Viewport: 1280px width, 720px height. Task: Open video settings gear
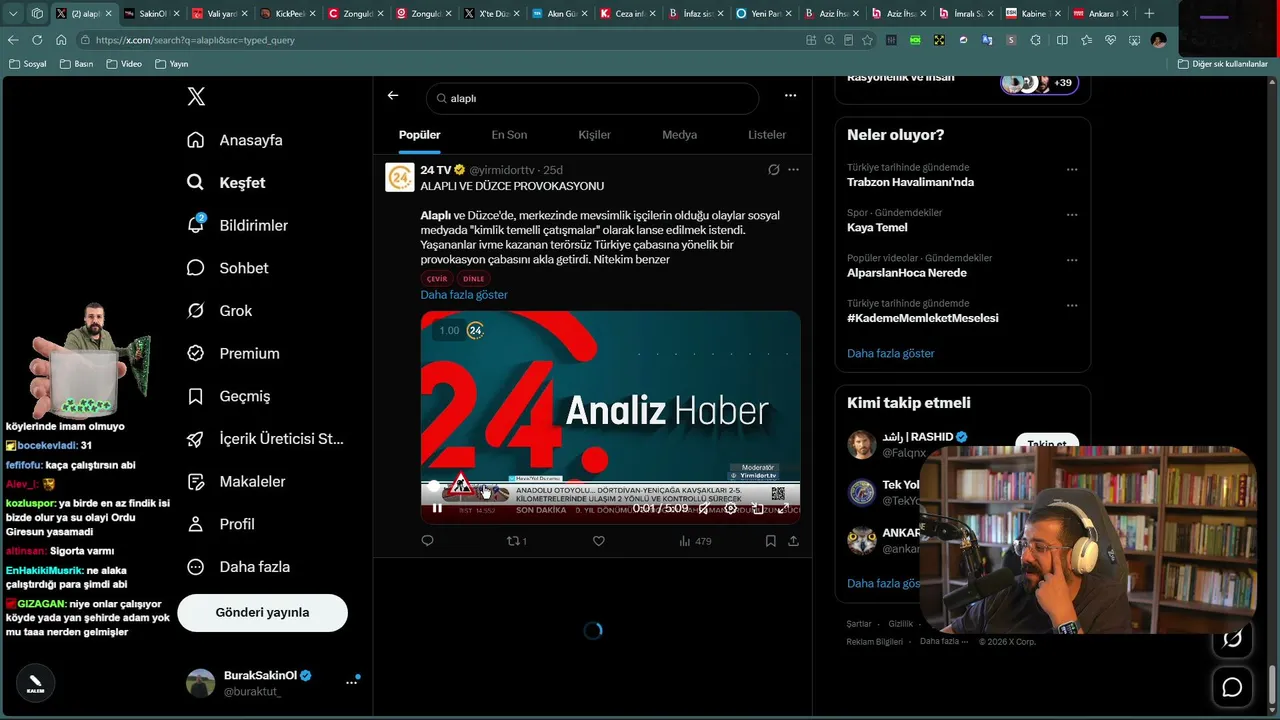(x=731, y=508)
